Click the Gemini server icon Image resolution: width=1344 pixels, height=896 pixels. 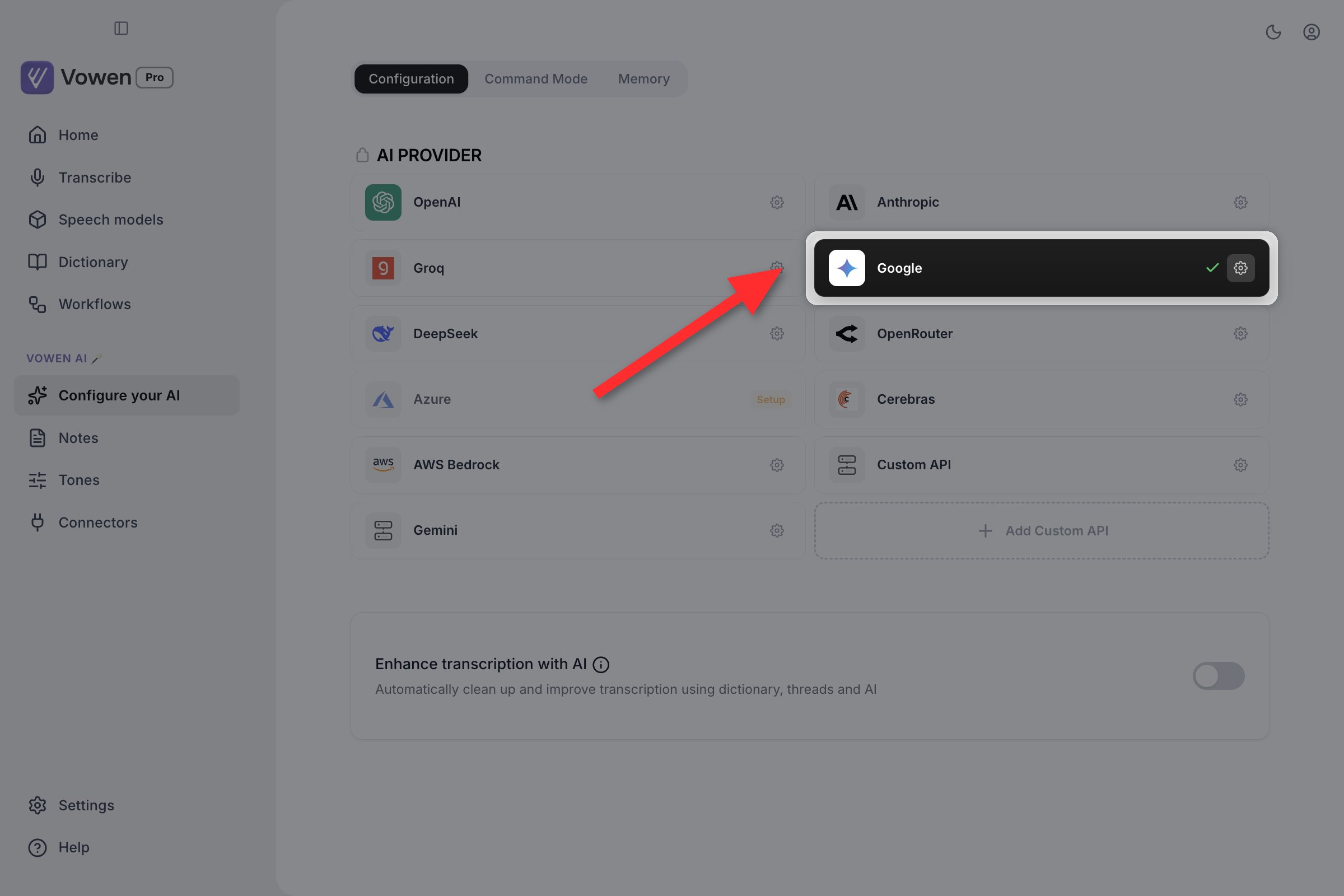[383, 531]
